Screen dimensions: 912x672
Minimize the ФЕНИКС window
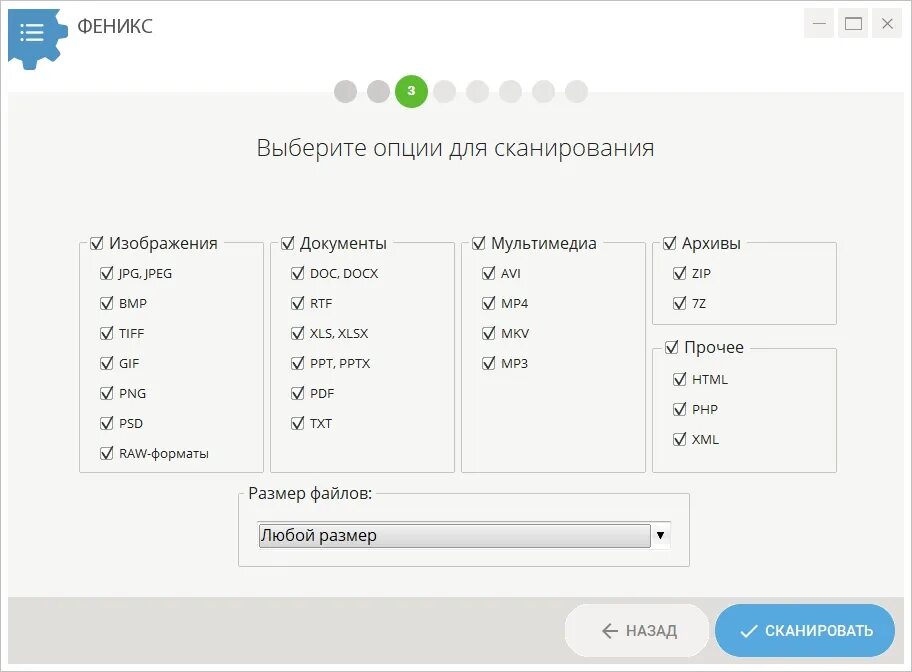tap(819, 24)
